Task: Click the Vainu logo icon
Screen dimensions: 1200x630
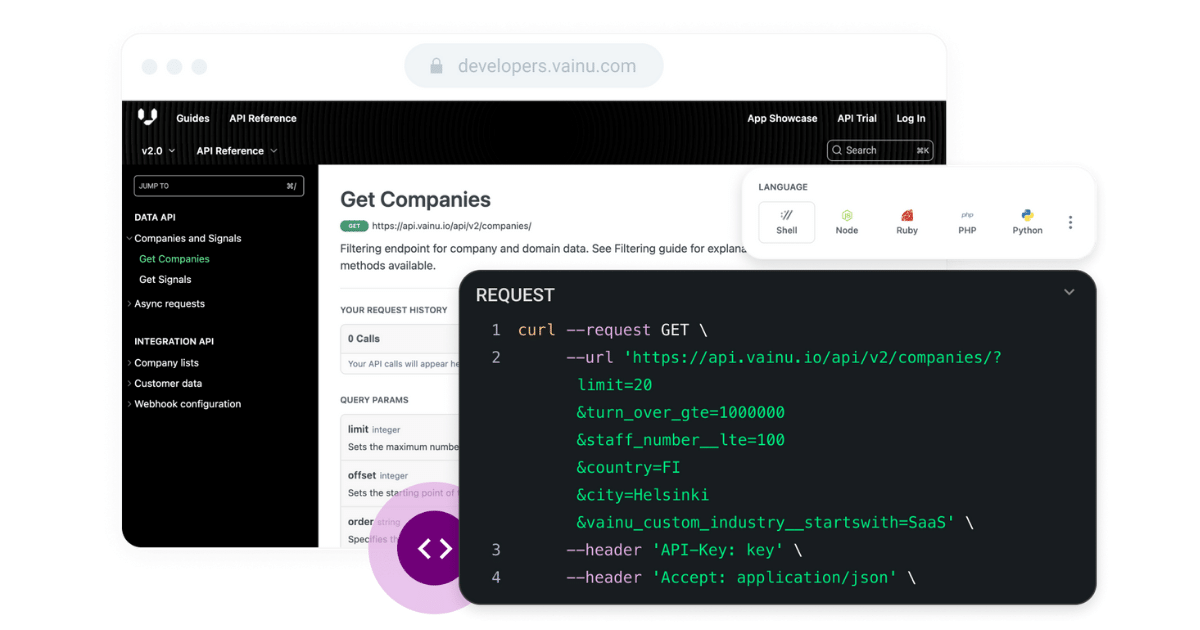Action: tap(147, 117)
